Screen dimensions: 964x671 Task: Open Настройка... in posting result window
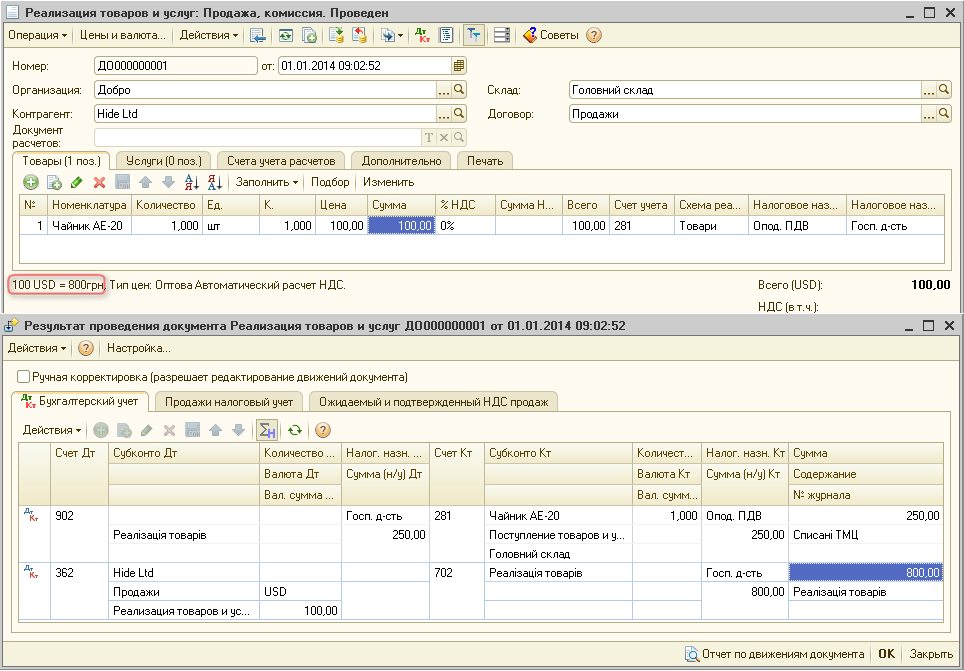click(x=139, y=348)
